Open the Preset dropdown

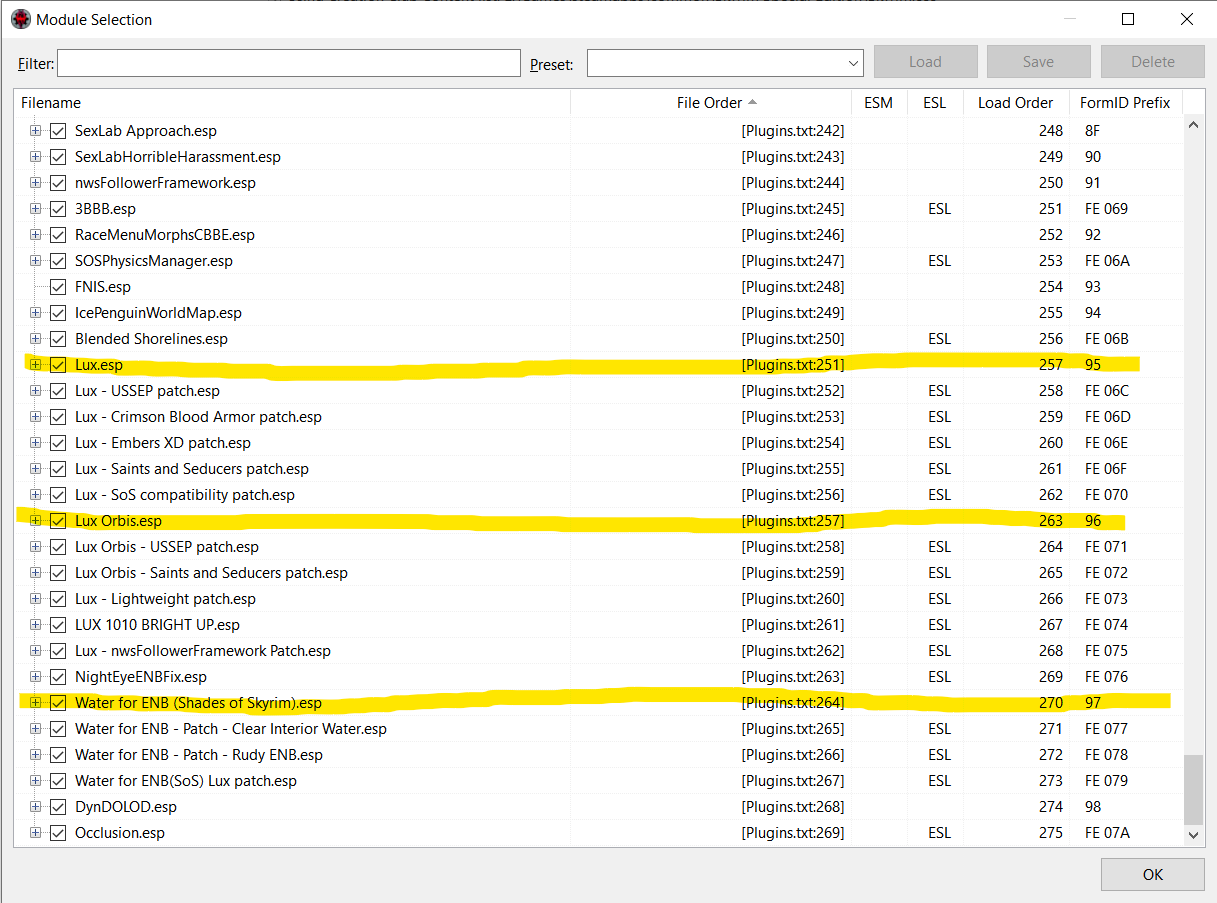pyautogui.click(x=853, y=63)
